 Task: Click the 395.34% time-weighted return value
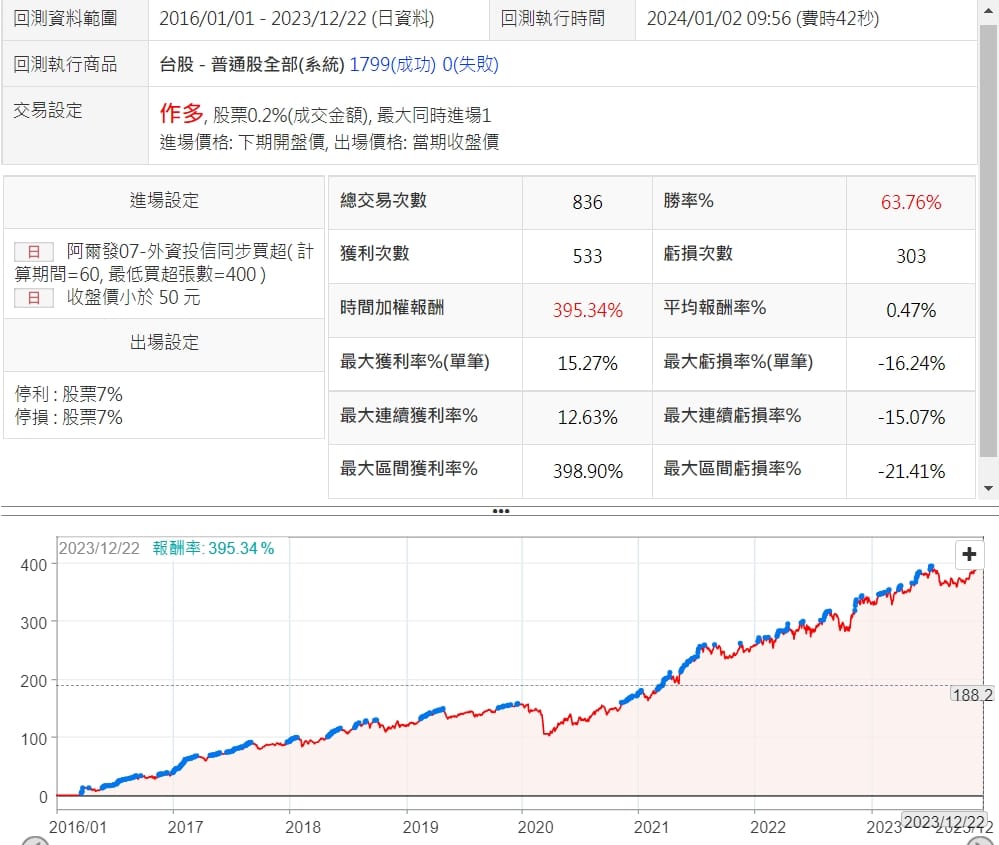[x=587, y=310]
